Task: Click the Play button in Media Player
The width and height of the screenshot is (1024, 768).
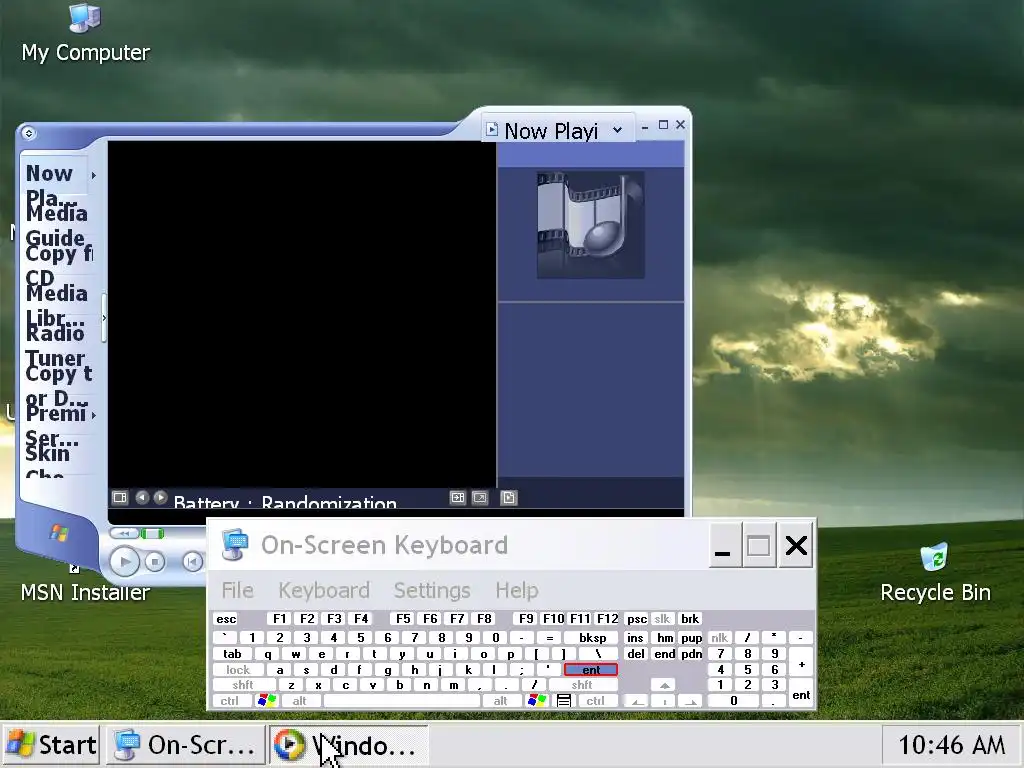Action: point(124,562)
